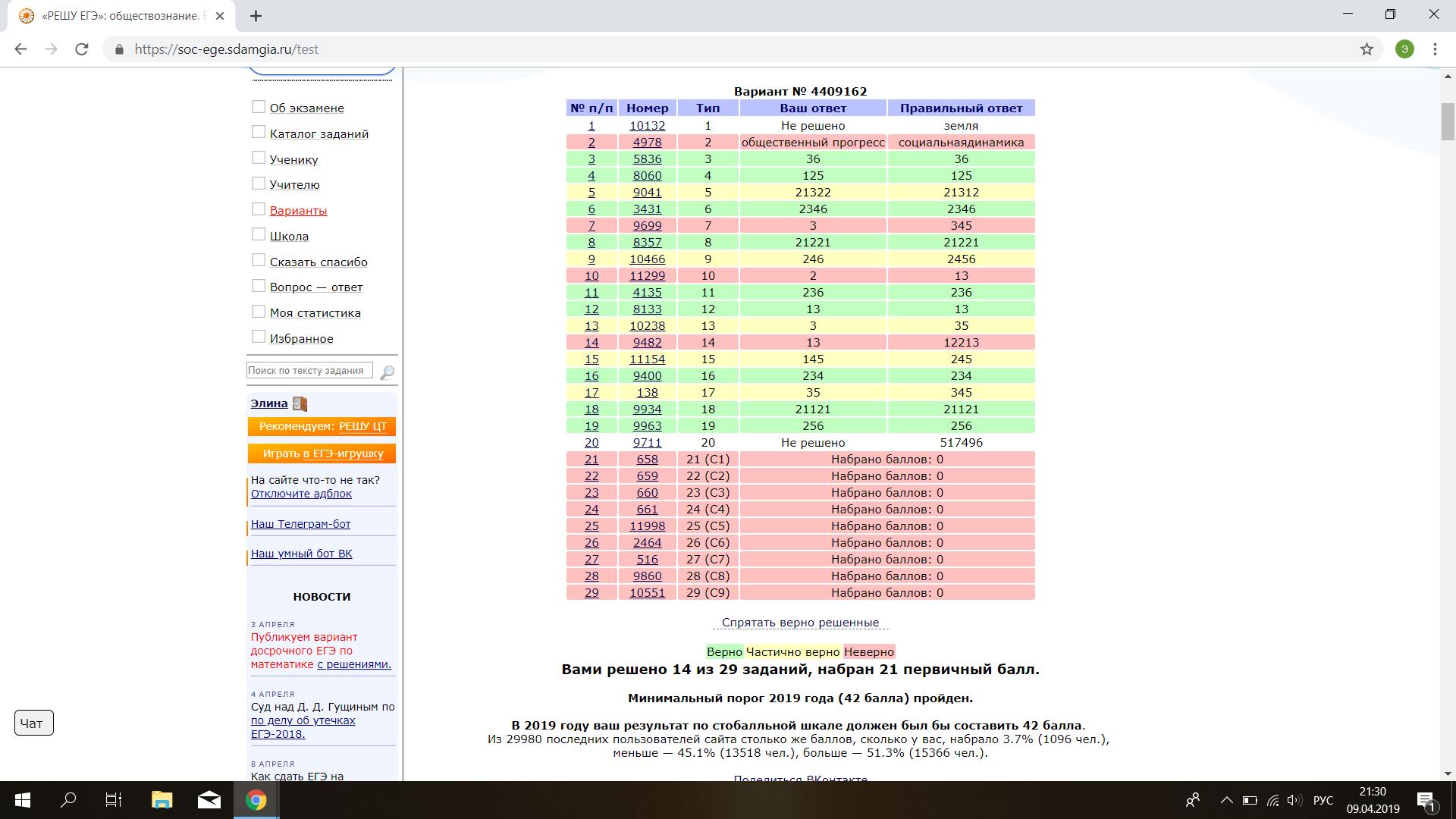This screenshot has height=819, width=1456.
Task: View site security lock info
Action: point(118,49)
